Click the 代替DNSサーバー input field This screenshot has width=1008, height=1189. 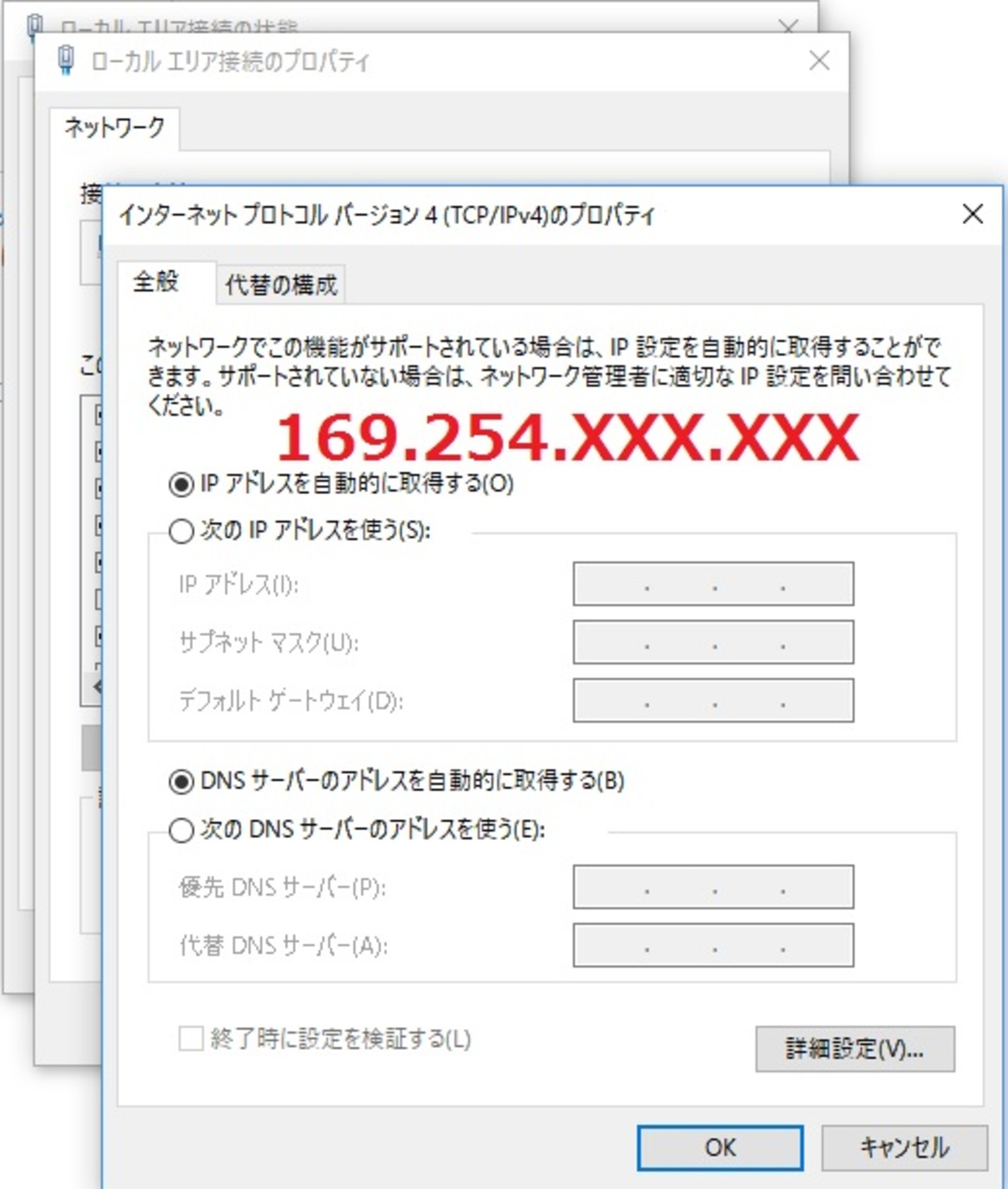coord(713,945)
